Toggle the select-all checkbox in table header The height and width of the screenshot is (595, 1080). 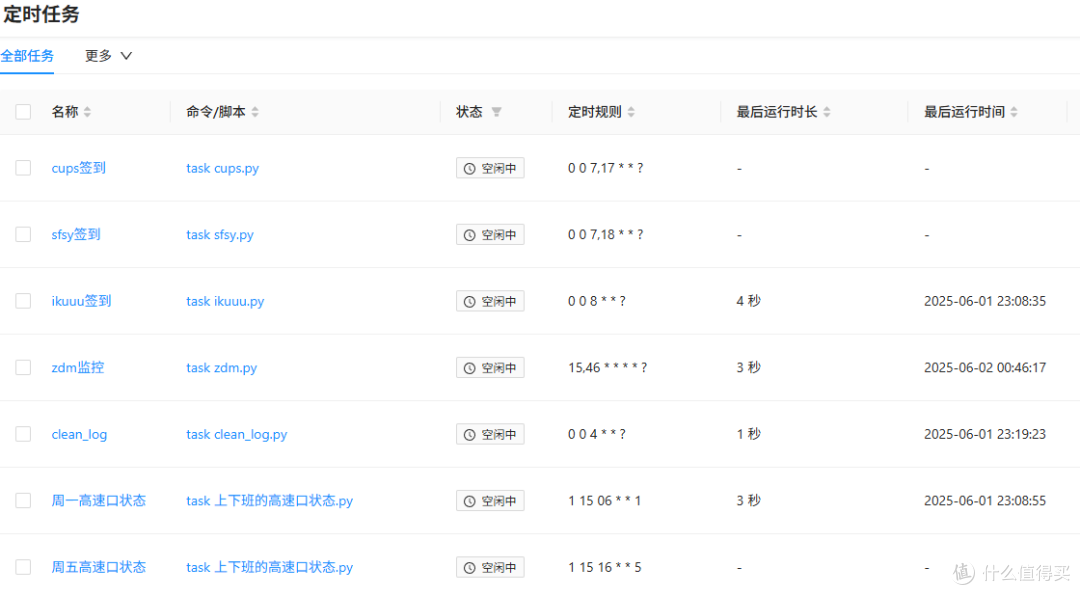click(23, 112)
